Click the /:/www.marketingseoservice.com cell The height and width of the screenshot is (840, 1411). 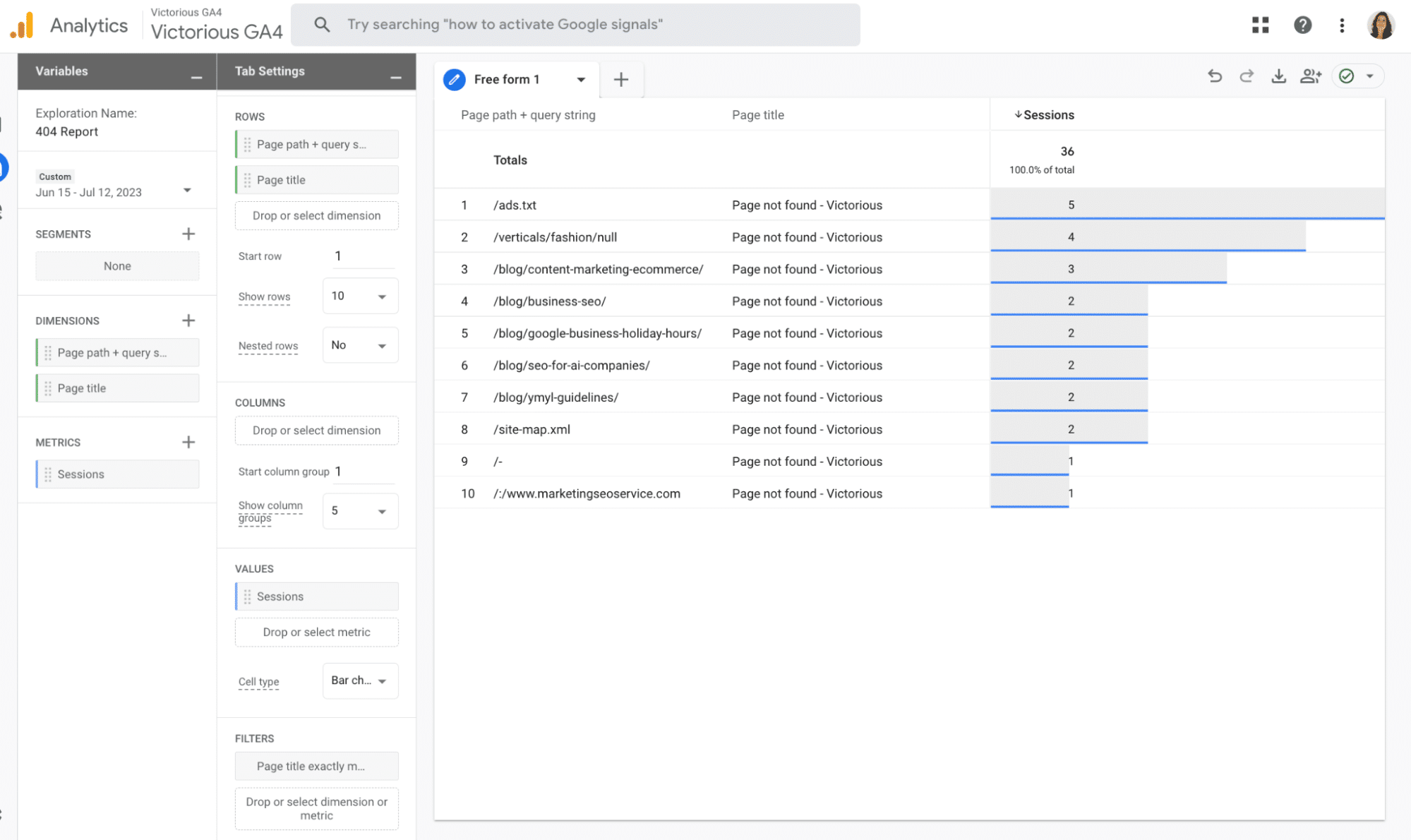coord(587,493)
